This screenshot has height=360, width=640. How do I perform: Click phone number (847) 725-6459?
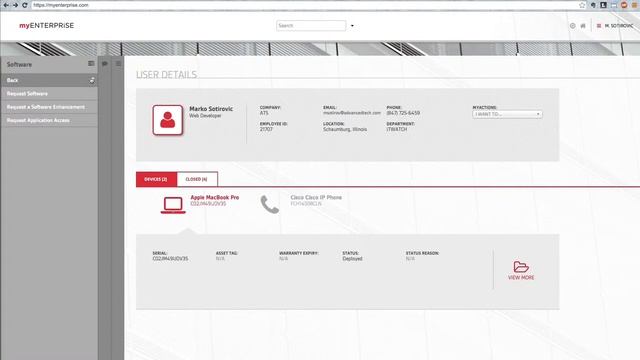pos(403,113)
